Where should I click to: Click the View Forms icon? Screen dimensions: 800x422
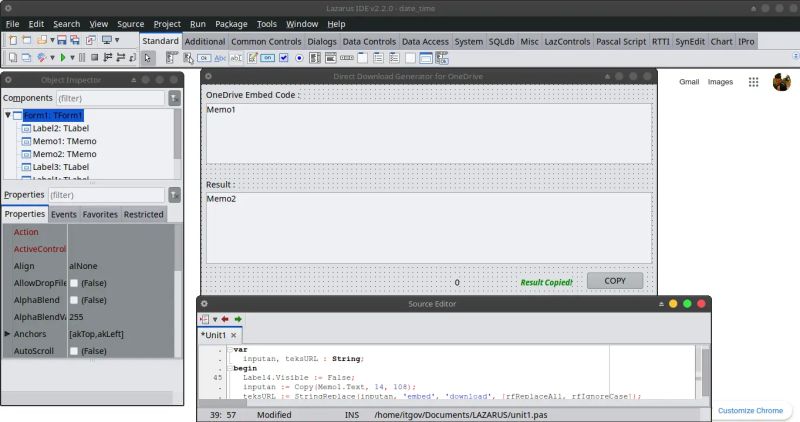[x=27, y=58]
